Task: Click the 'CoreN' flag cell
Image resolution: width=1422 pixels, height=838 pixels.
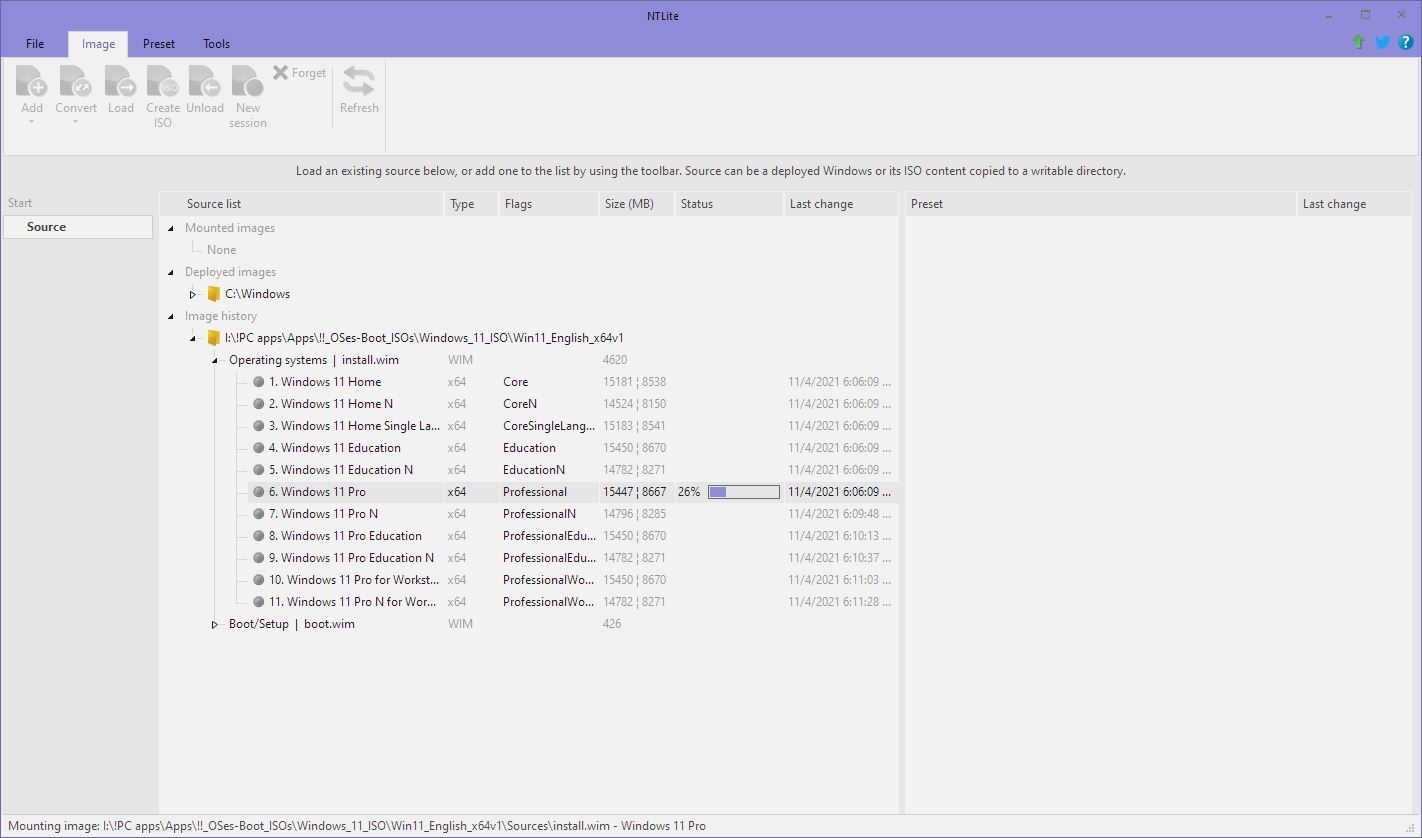Action: (x=520, y=404)
